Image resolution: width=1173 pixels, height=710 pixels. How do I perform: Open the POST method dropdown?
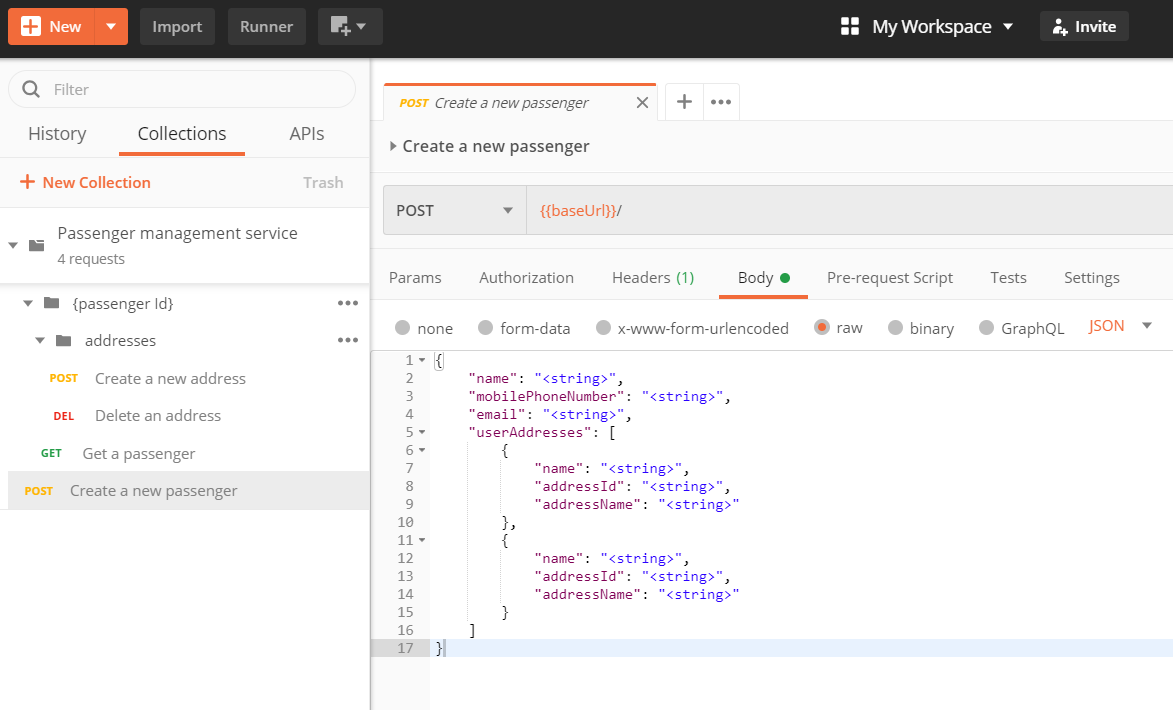[455, 210]
